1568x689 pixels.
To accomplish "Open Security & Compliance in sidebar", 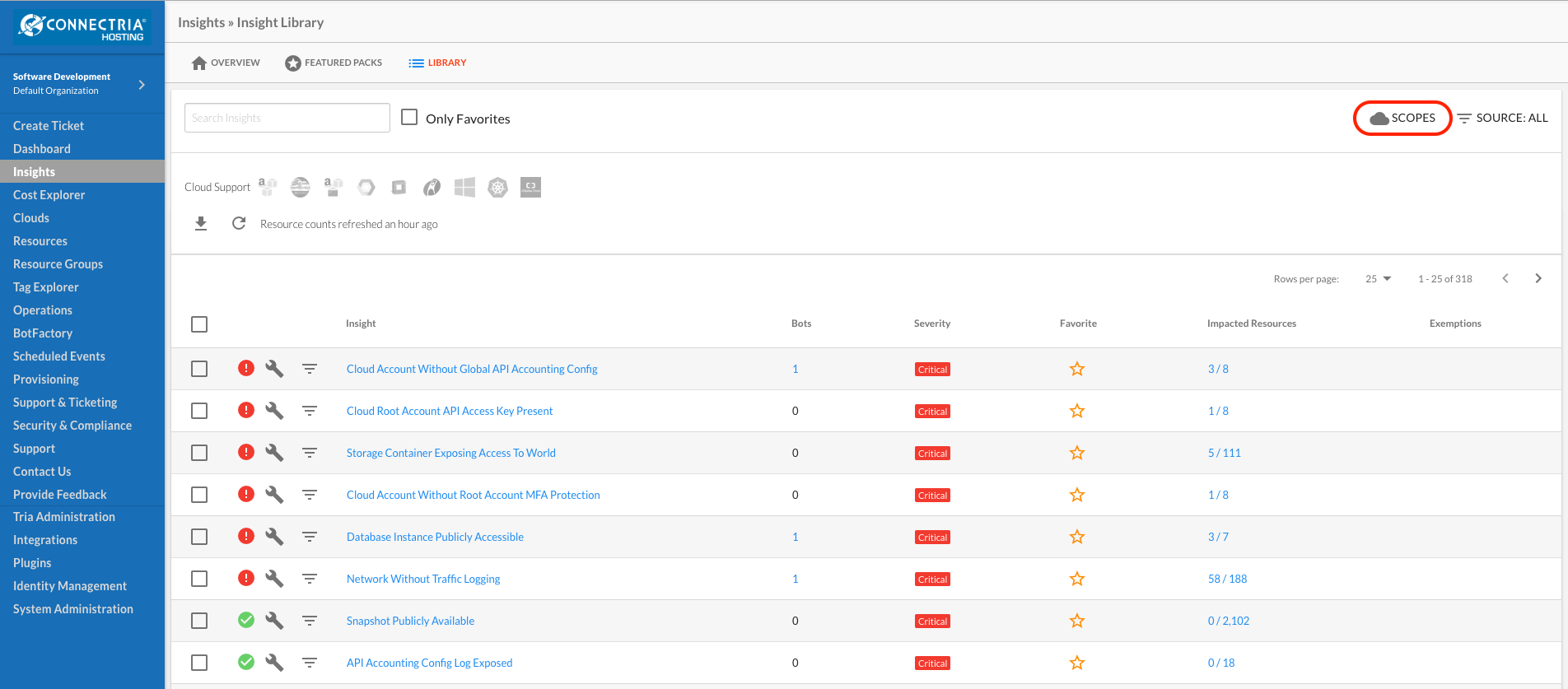I will pos(72,426).
